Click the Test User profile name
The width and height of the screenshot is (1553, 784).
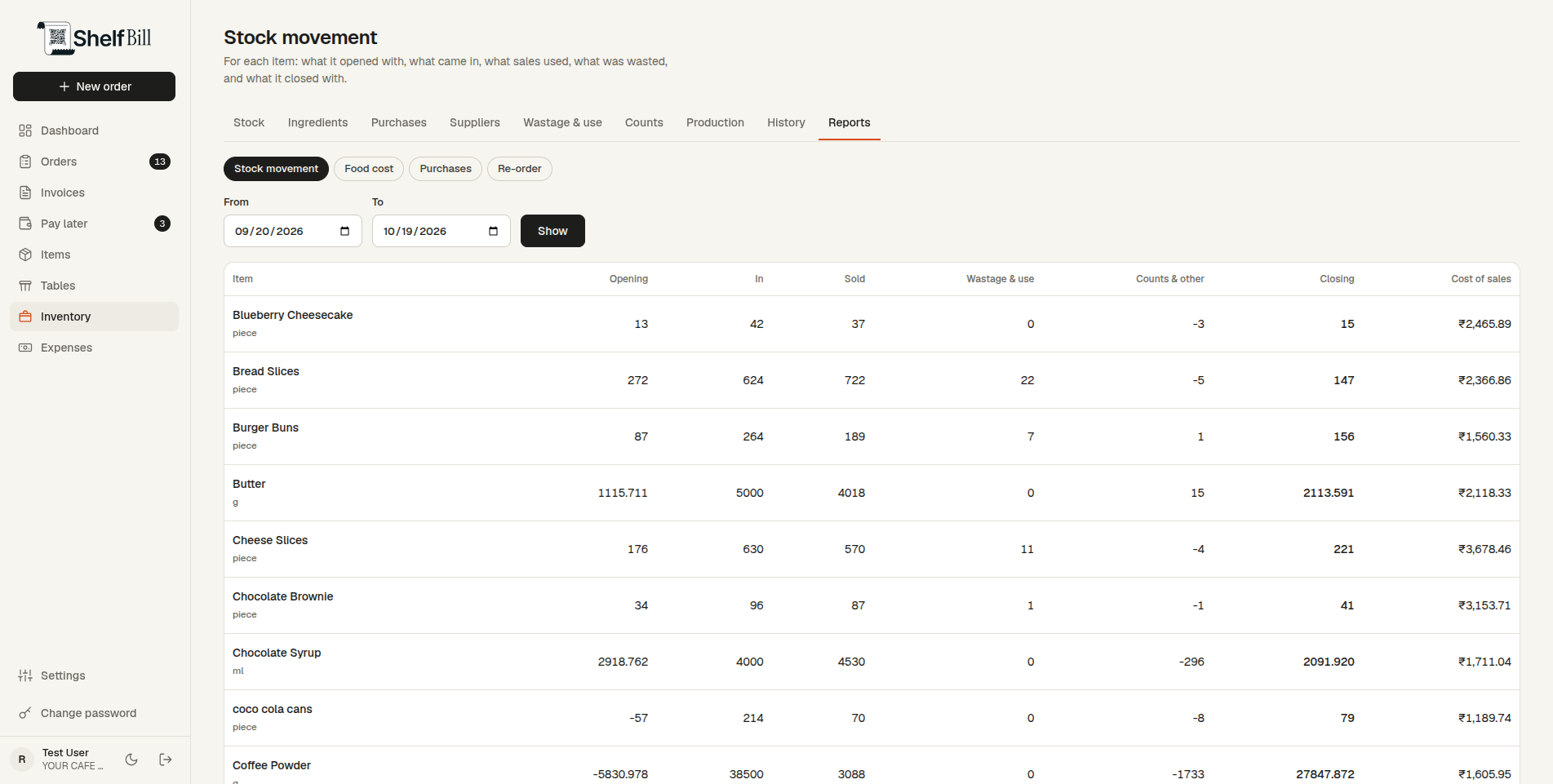tap(65, 753)
